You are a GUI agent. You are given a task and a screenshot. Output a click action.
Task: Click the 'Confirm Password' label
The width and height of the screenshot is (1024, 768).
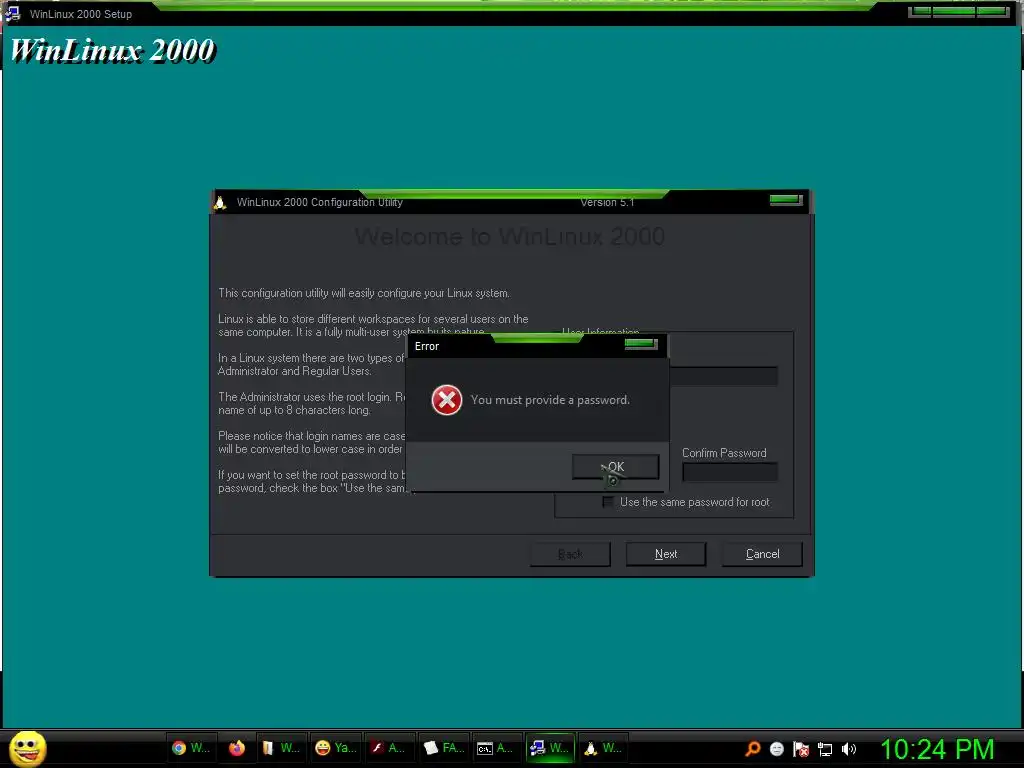724,453
